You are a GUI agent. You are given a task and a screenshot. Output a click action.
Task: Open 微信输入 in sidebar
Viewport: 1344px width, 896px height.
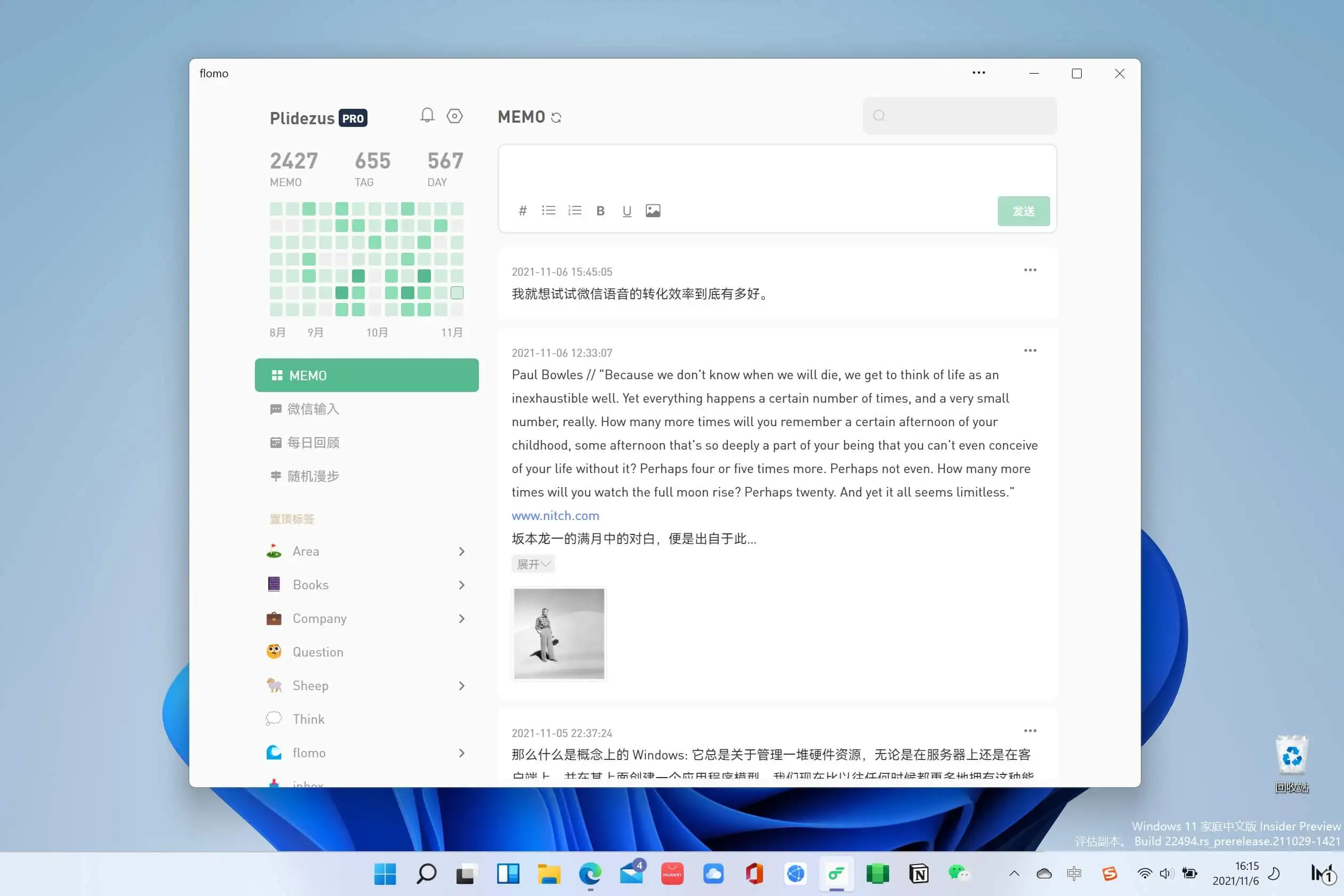[313, 409]
